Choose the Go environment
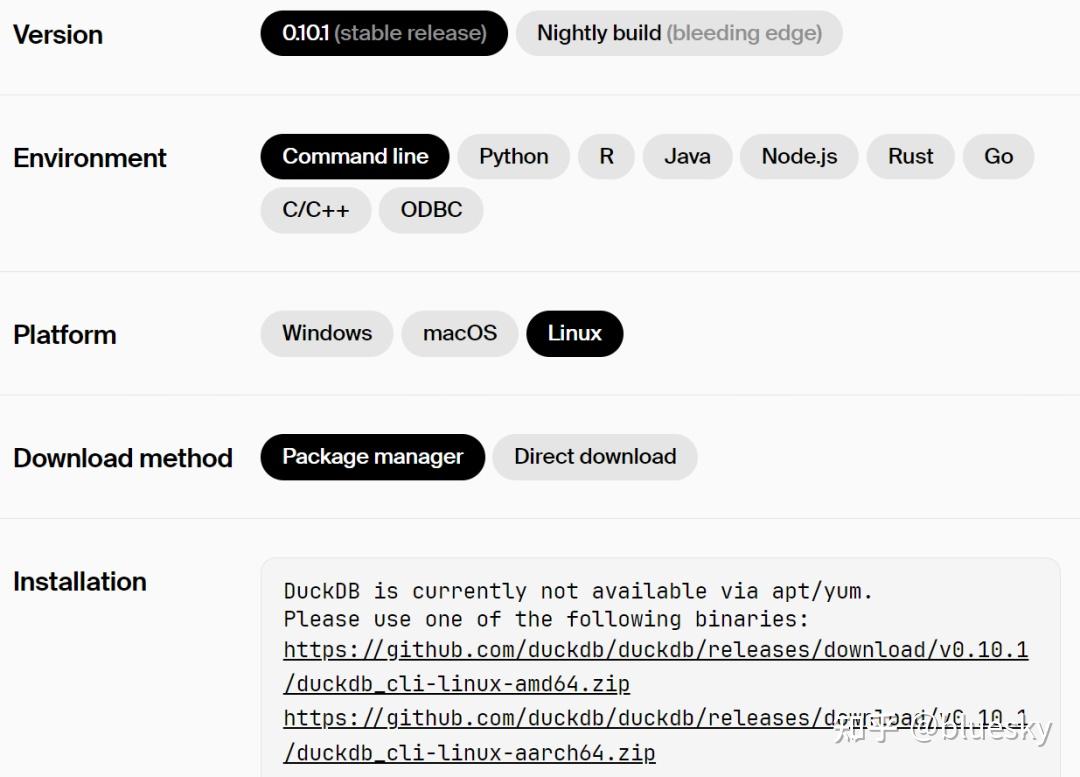Screen dimensions: 1080x777 [x=998, y=156]
